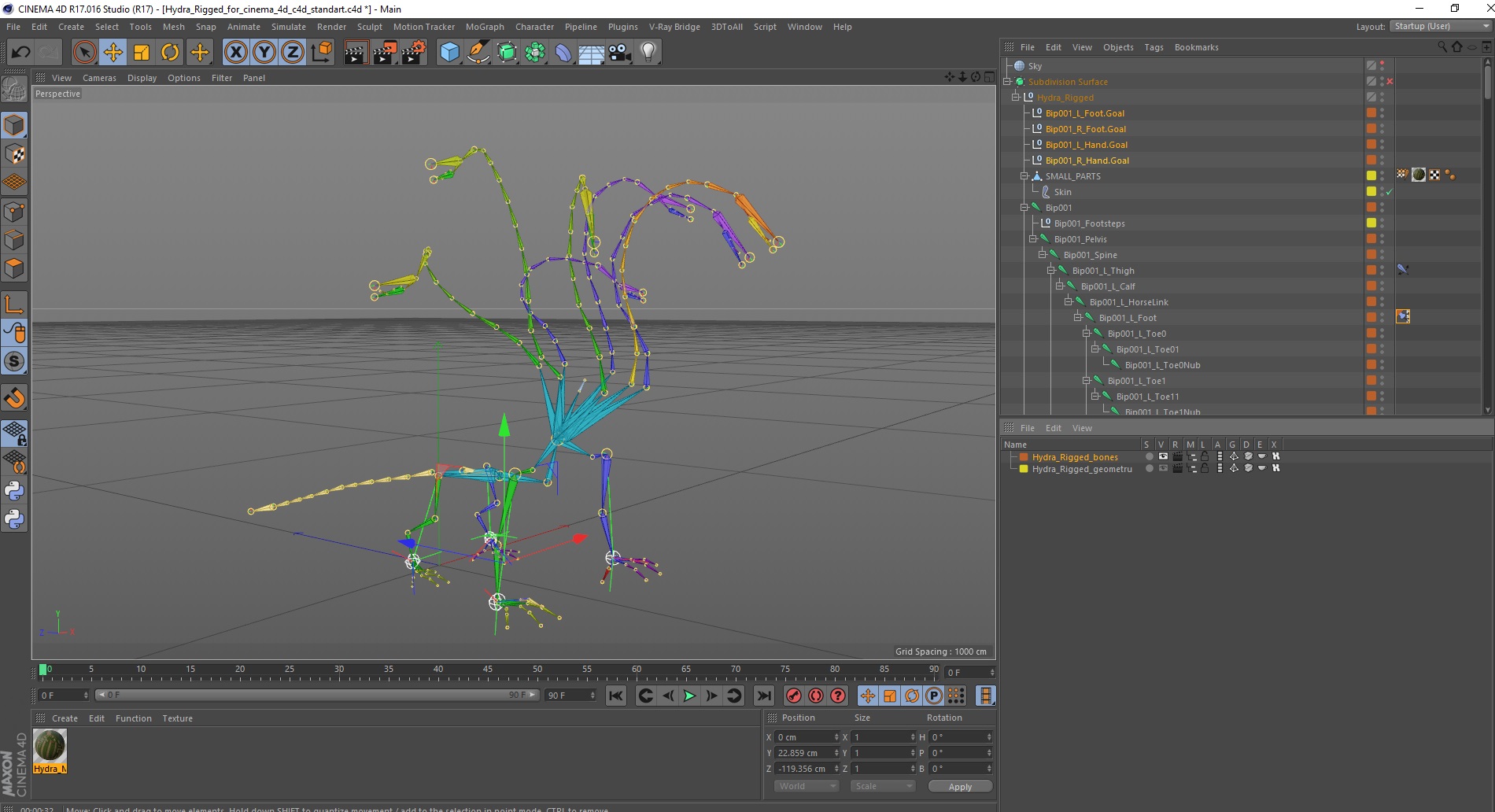Toggle the Snap (S) icon
Viewport: 1495px width, 812px height.
[14, 361]
